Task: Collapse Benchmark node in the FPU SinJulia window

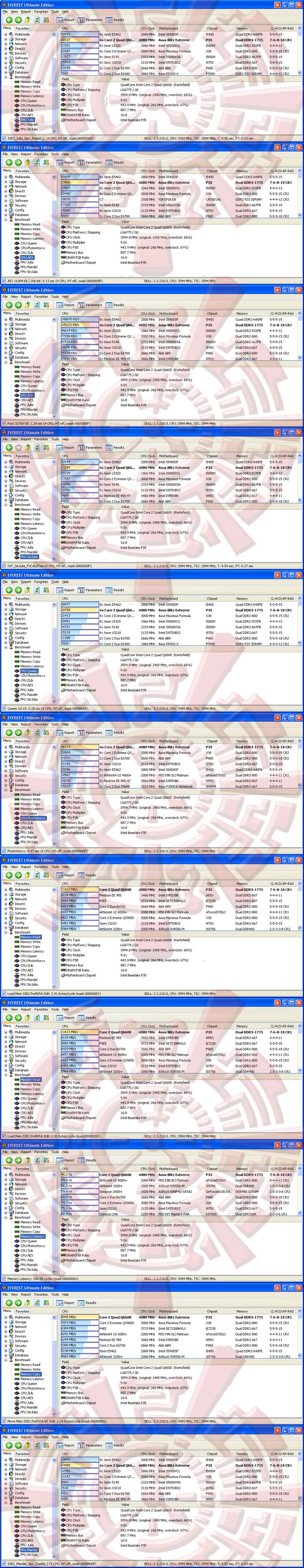Action: point(5,505)
